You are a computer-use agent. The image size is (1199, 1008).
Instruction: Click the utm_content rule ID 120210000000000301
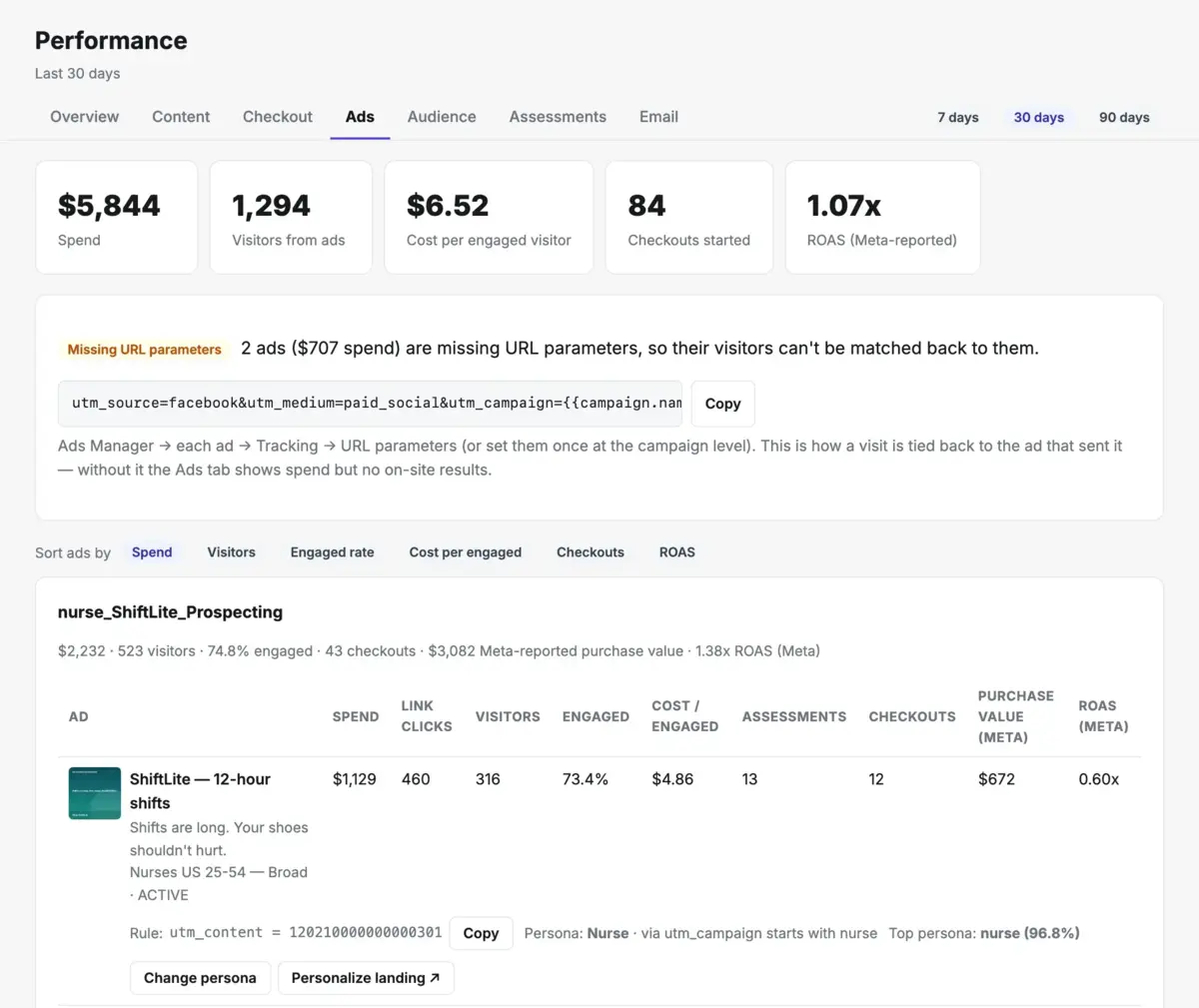coord(366,932)
